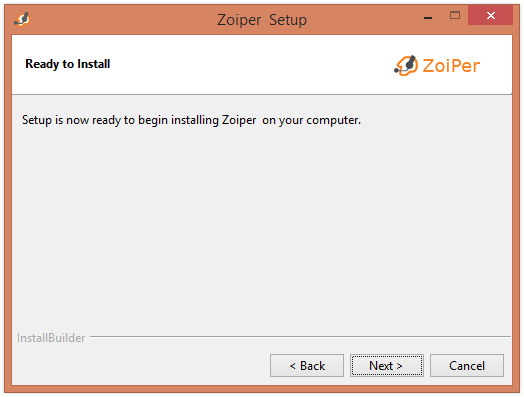The width and height of the screenshot is (524, 397).
Task: Click the 'Setup is now ready' message text
Action: [x=191, y=120]
